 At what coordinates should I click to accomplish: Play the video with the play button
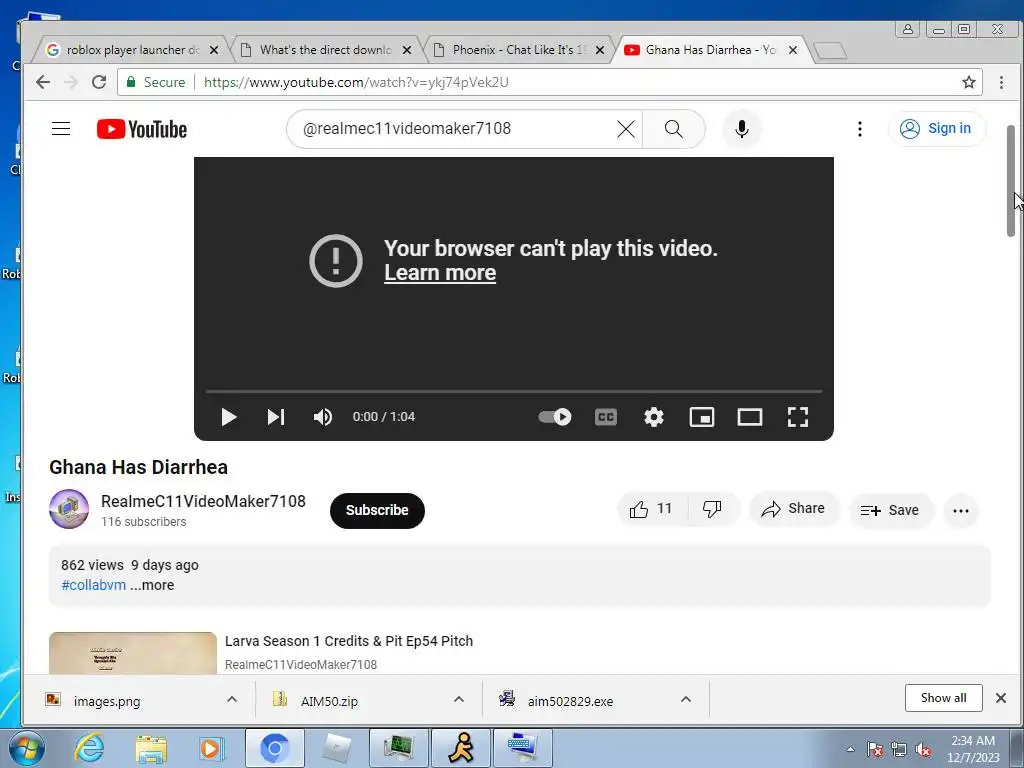(x=228, y=417)
